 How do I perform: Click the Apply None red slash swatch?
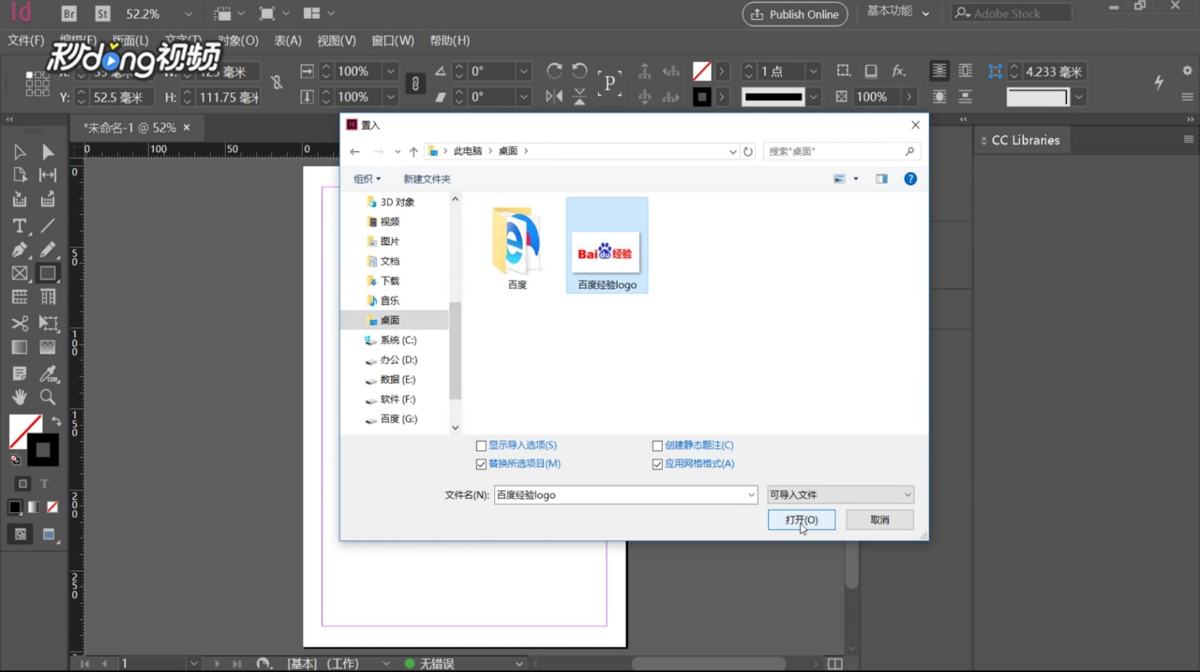pyautogui.click(x=53, y=507)
